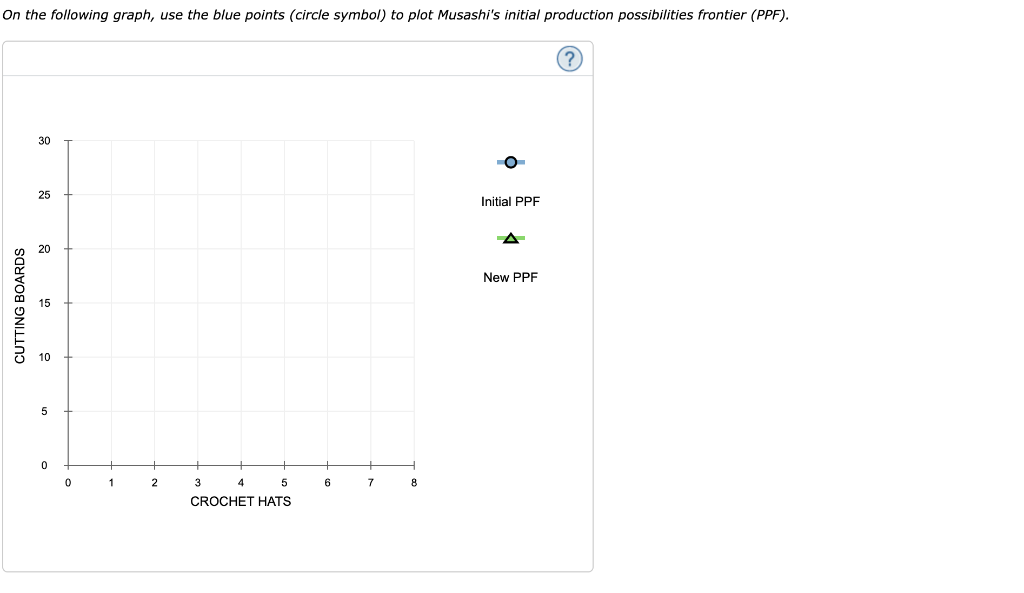Click the CROCHET HATS axis label
1024x593 pixels.
[241, 501]
